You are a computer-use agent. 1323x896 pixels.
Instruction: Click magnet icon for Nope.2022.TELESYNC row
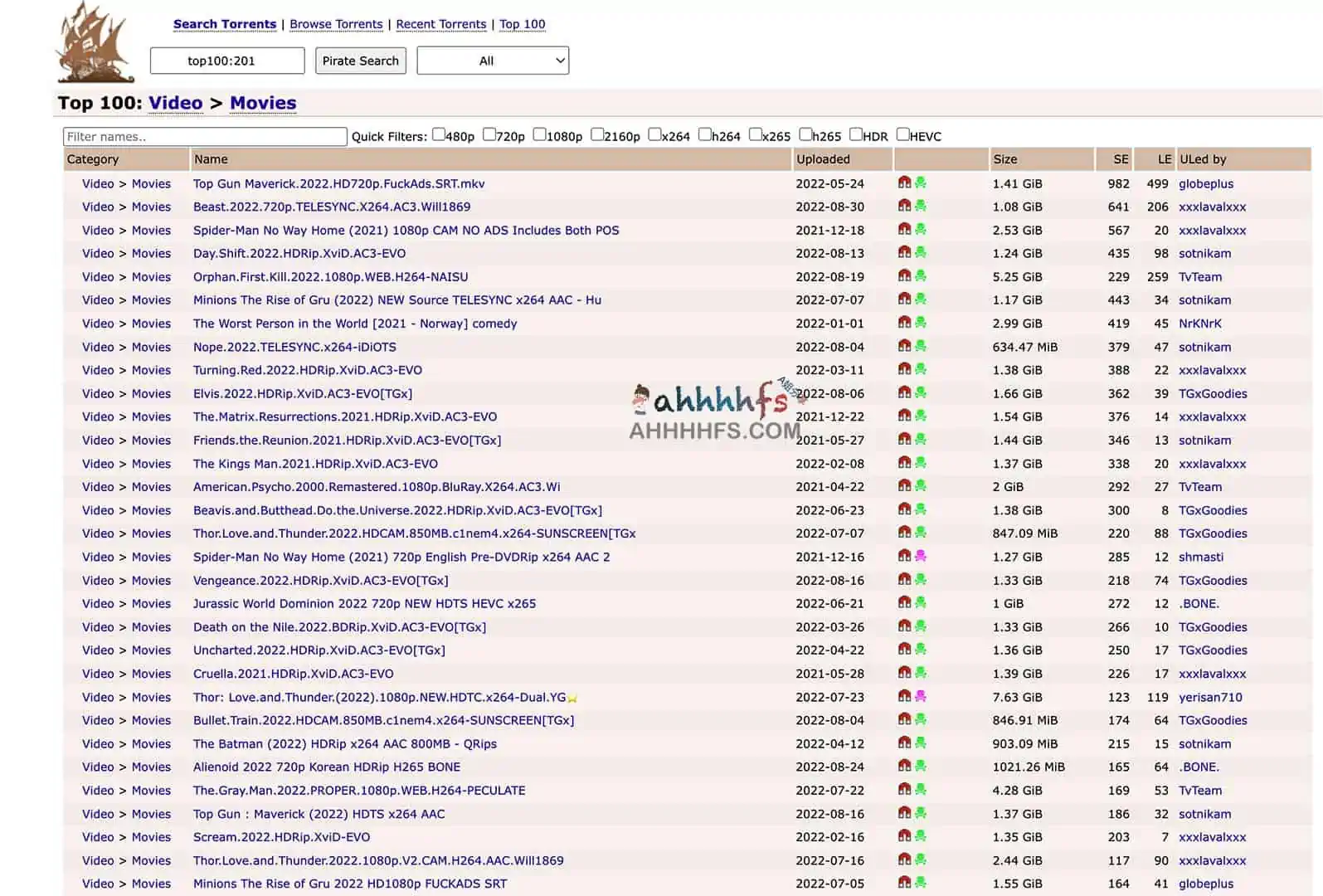click(904, 346)
